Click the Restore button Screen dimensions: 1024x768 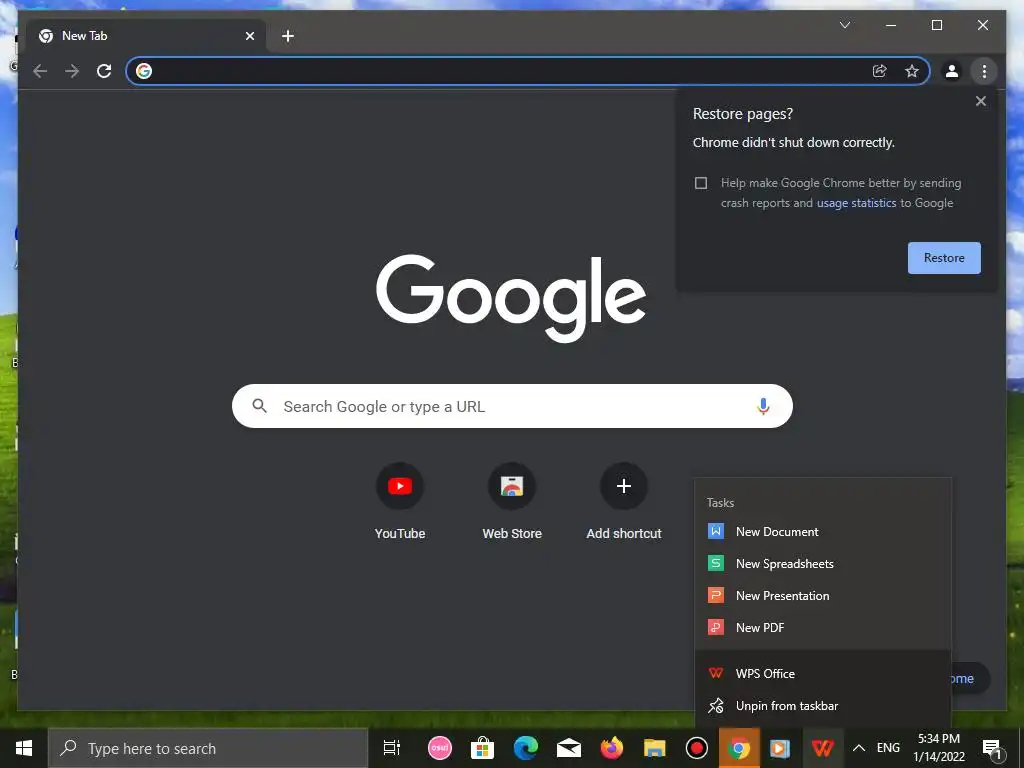[944, 258]
